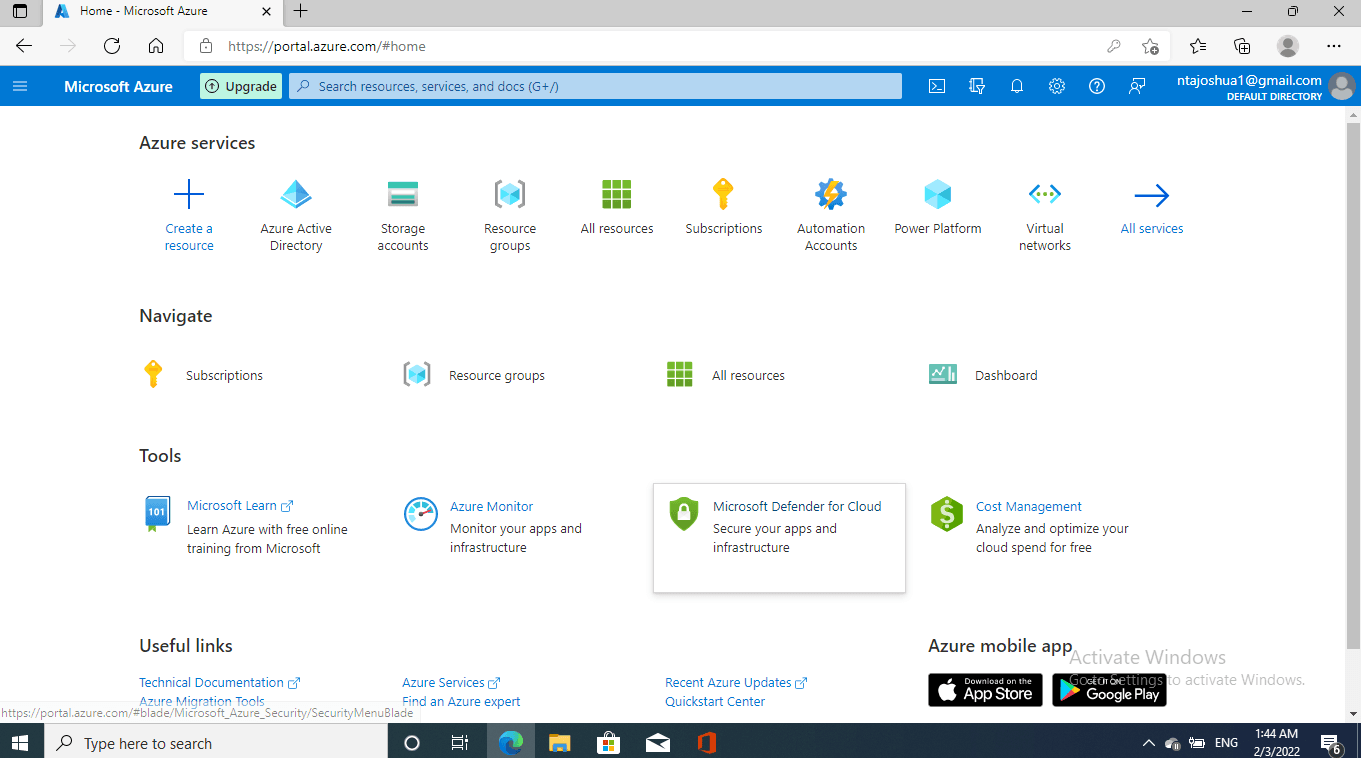The width and height of the screenshot is (1361, 758).
Task: Open portal settings gear
Action: [1057, 86]
